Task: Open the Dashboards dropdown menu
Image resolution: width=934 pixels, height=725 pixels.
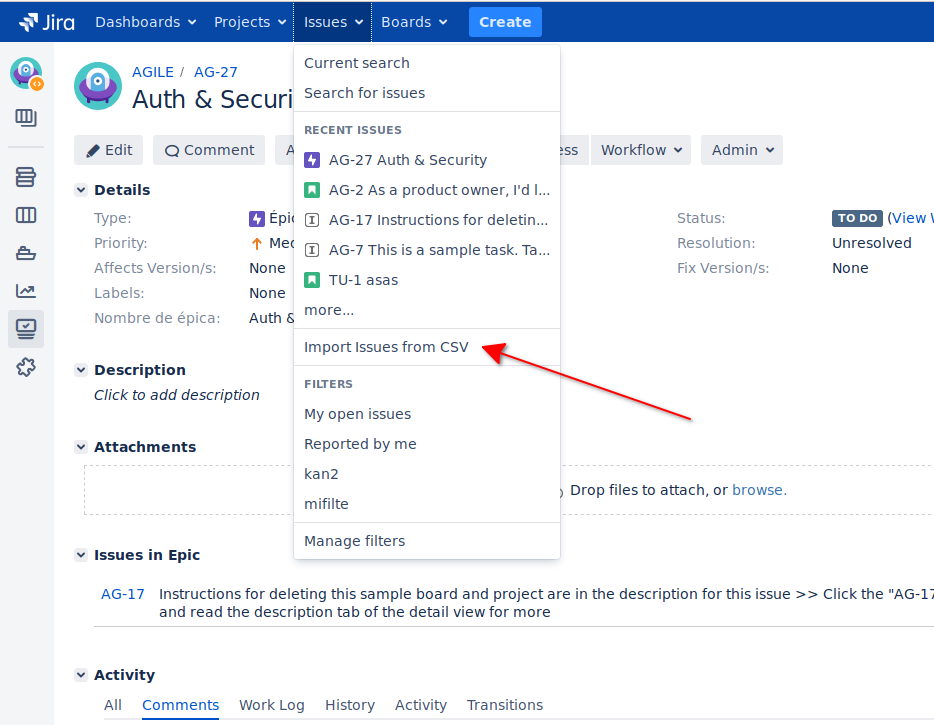Action: (146, 22)
